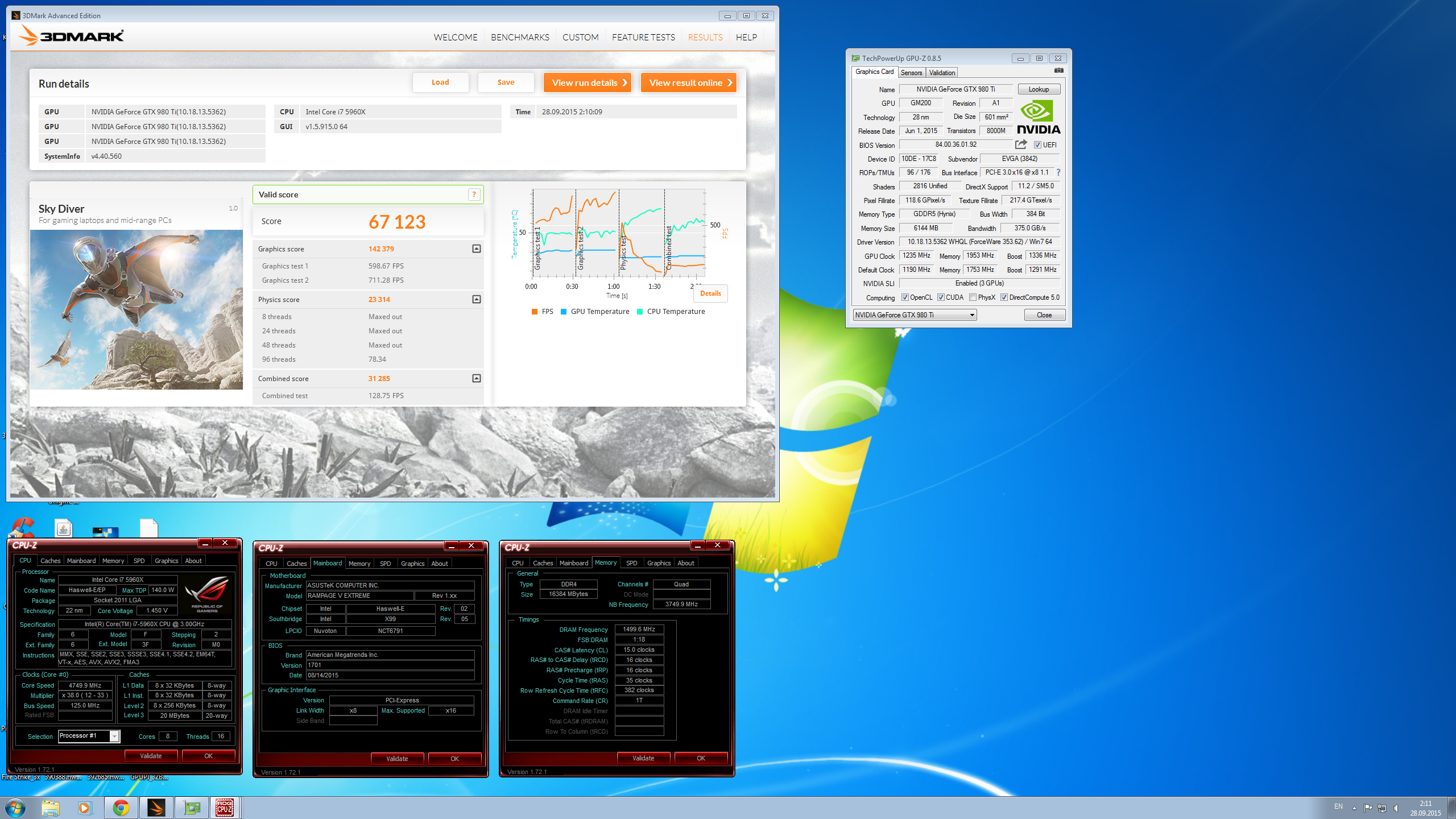Open the Windows Start menu orb

click(15, 808)
